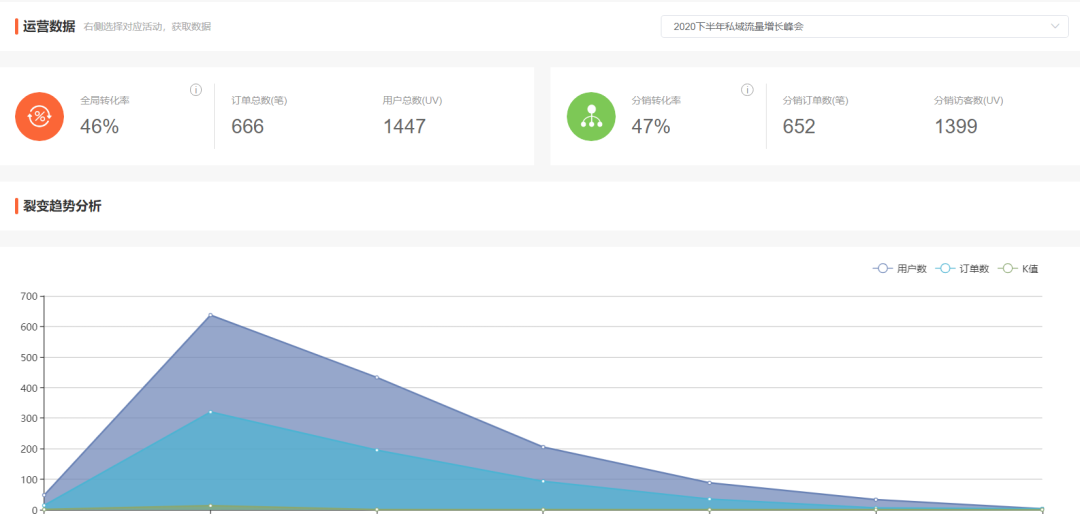1080x514 pixels.
Task: Click 分销订单数 value 652
Action: [799, 126]
